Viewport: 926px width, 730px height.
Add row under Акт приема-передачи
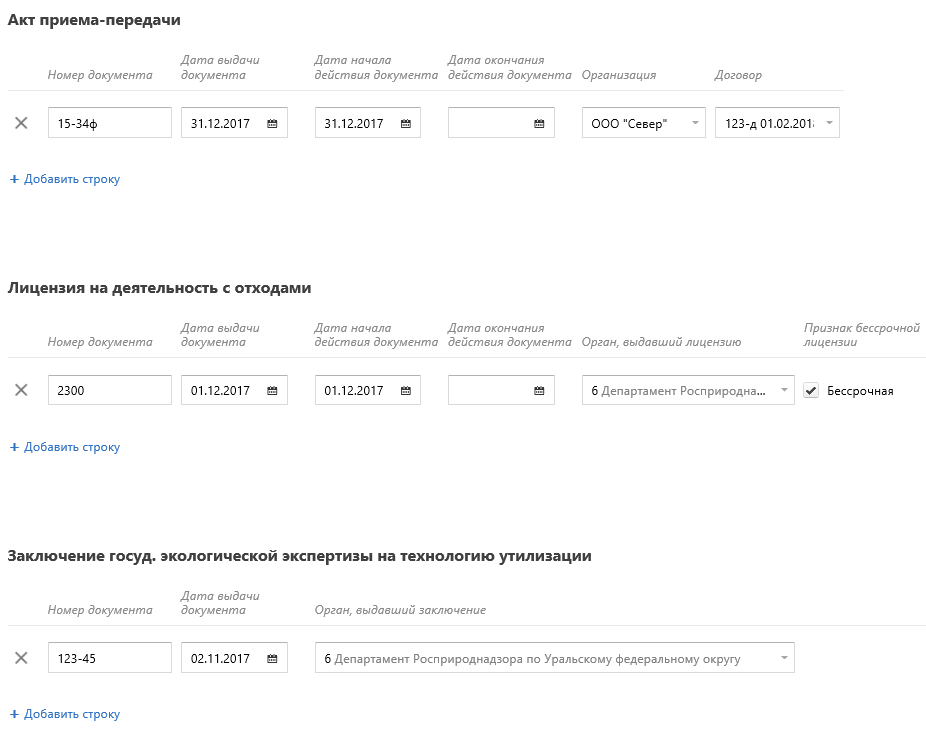click(x=65, y=179)
